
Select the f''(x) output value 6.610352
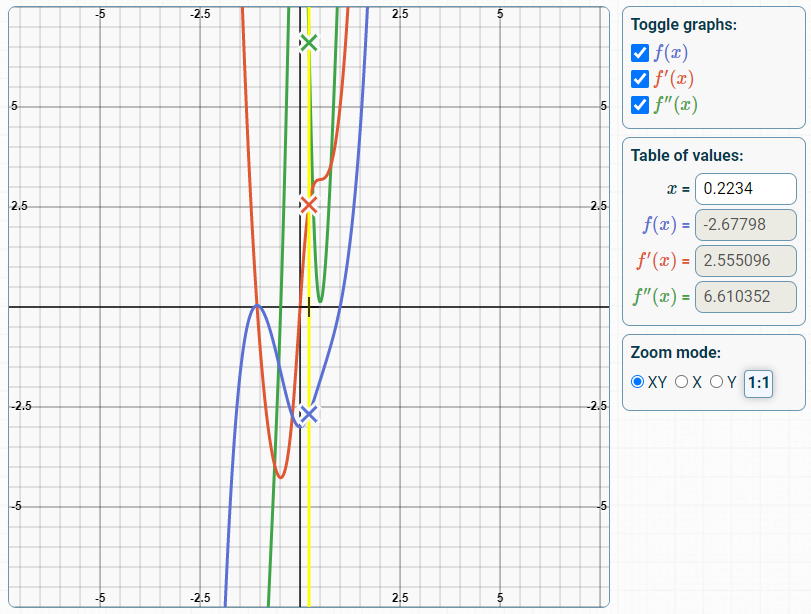pyautogui.click(x=746, y=297)
